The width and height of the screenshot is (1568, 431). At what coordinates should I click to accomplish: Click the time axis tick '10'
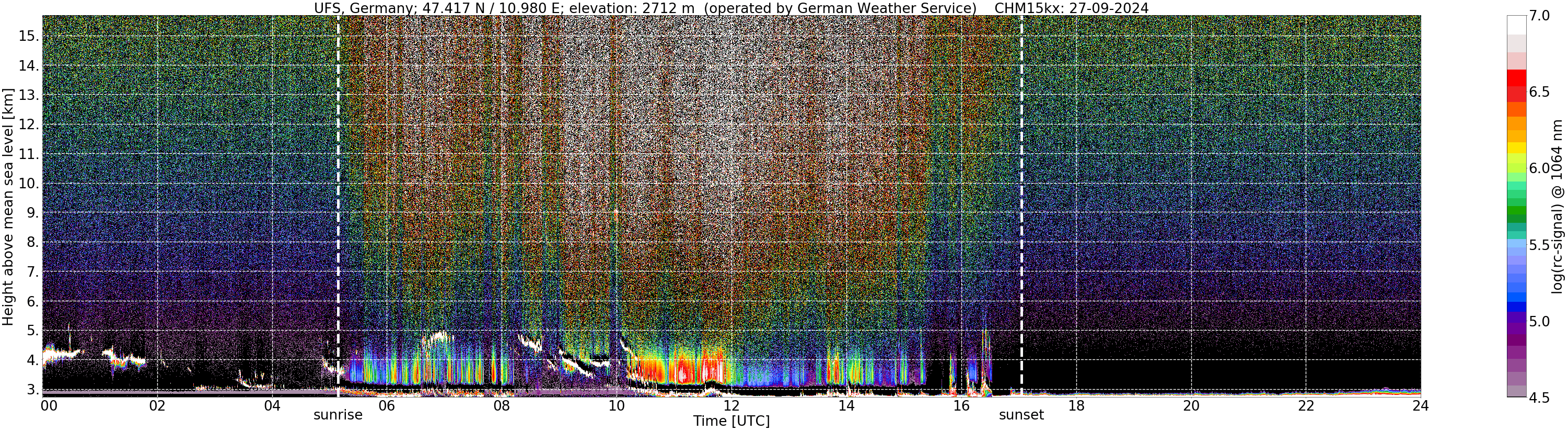tap(617, 406)
